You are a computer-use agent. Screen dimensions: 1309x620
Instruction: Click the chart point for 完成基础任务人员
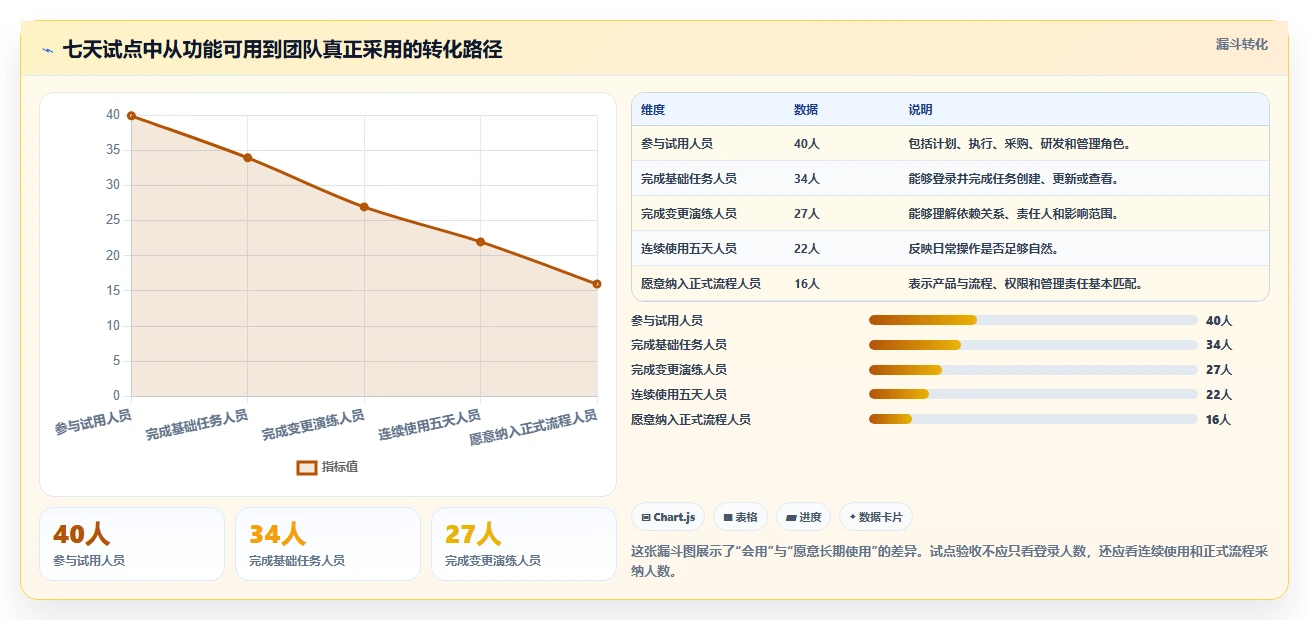coord(248,158)
